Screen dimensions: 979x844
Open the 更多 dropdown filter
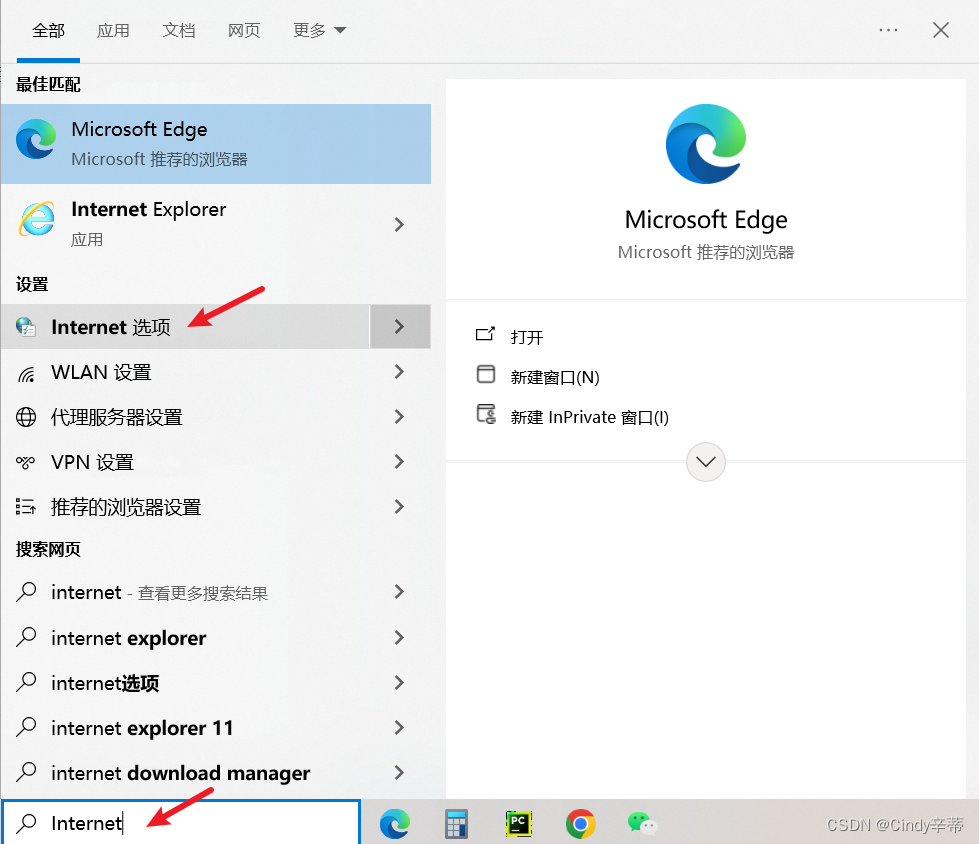pyautogui.click(x=319, y=30)
